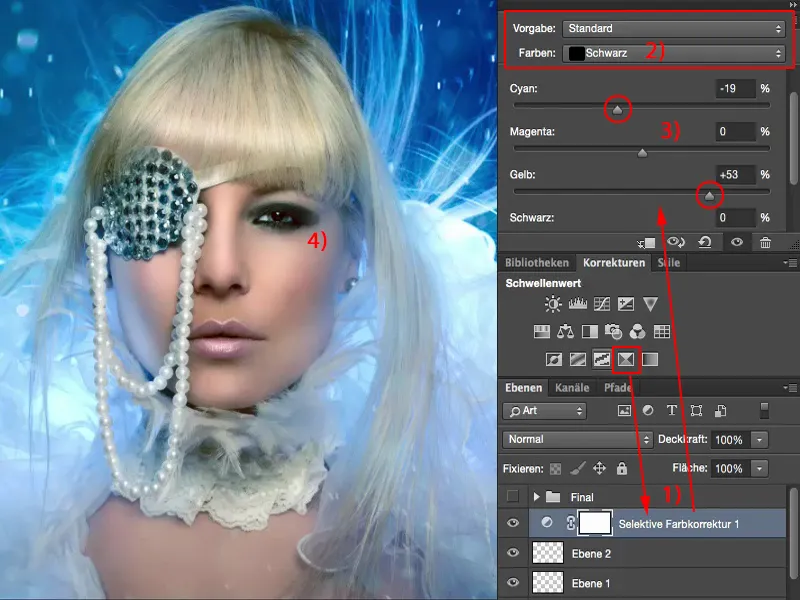Add a Black & White adjustment

coord(589,332)
